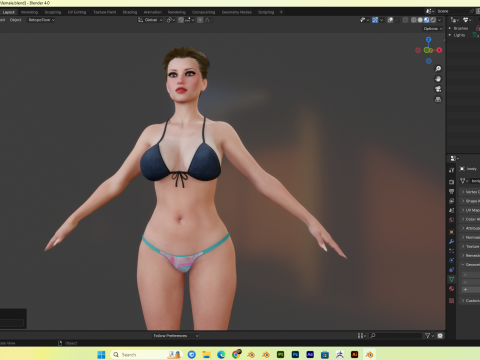Viewport: 480px width, 360px height.
Task: Open the Scripting workspace tab
Action: pos(266,12)
